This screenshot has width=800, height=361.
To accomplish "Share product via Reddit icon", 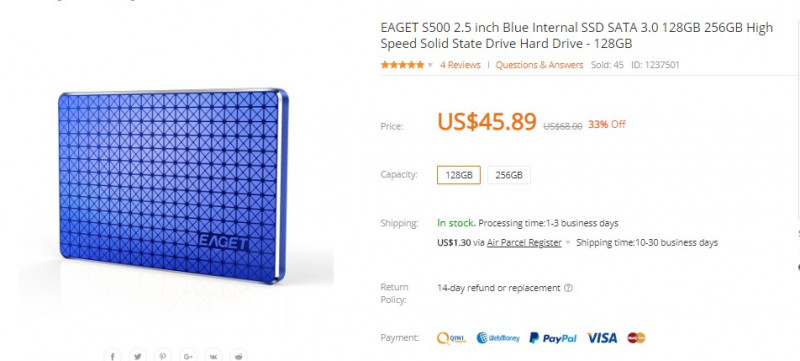I will pyautogui.click(x=239, y=356).
